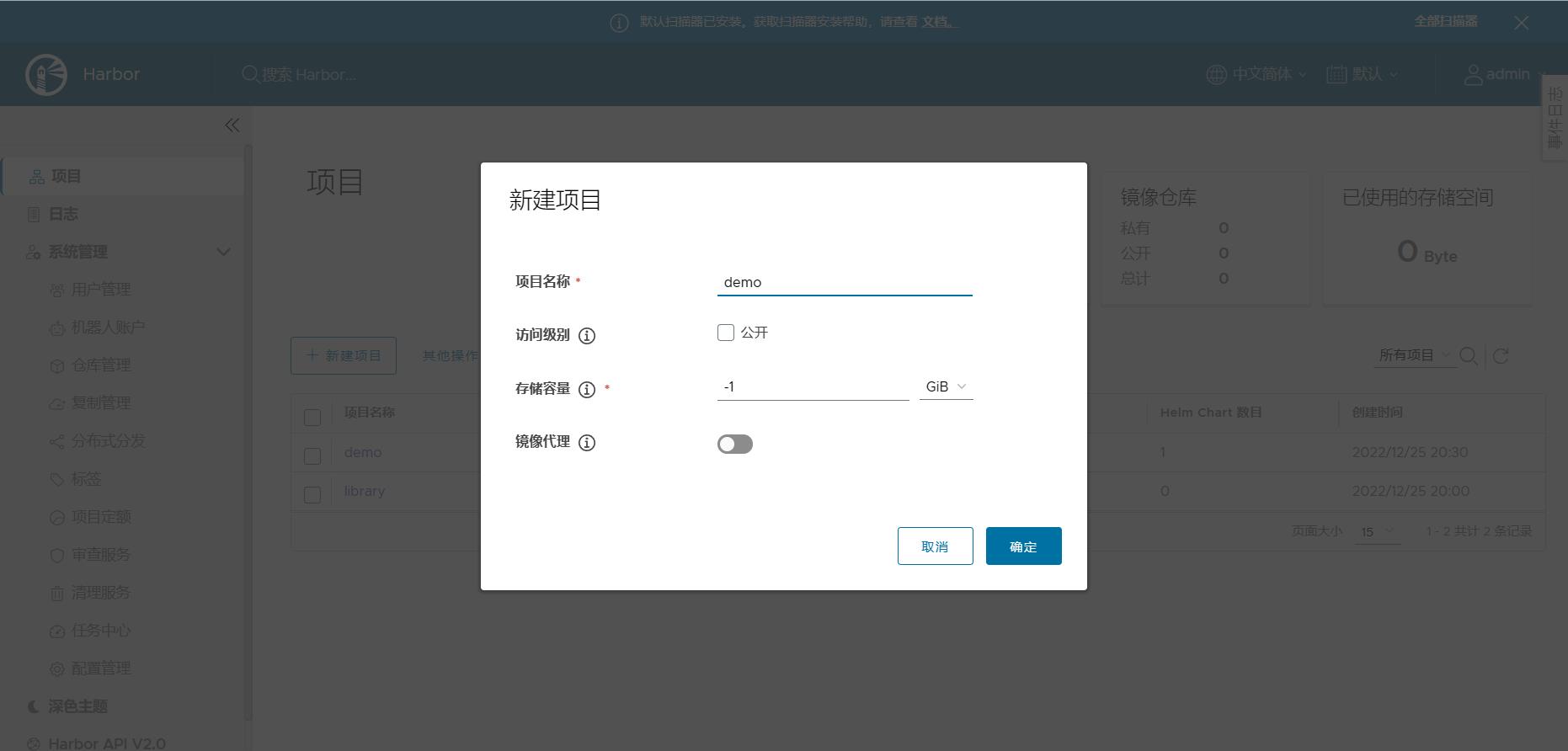
Task: Go to 仓库管理 in sidebar
Action: tap(101, 366)
